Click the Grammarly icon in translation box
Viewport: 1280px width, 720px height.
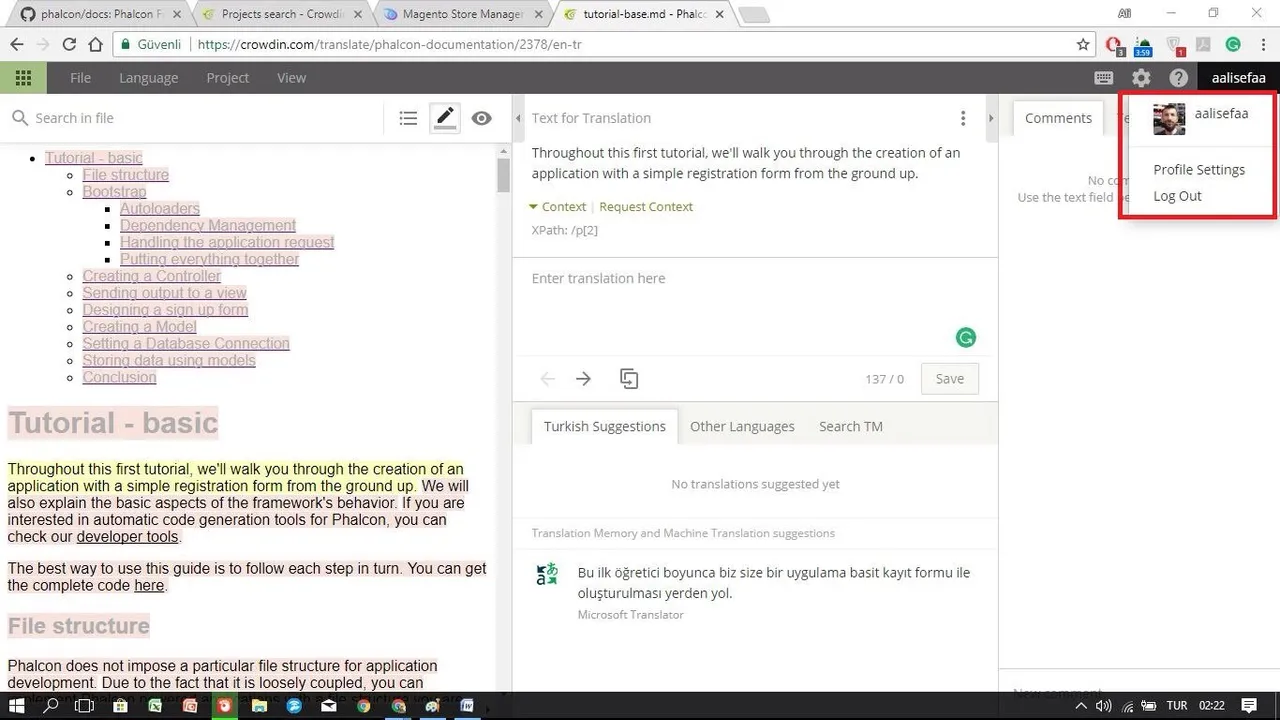[x=966, y=338]
